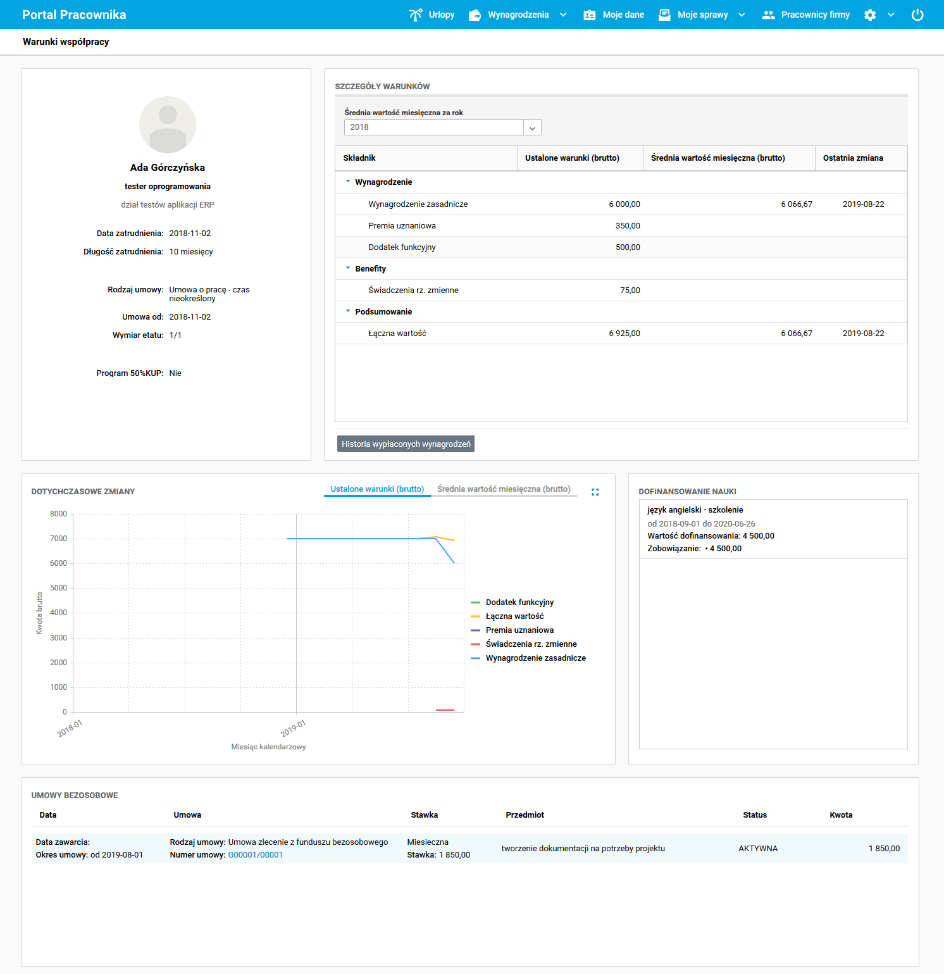Click the Moje sprawy inbox icon

point(665,15)
